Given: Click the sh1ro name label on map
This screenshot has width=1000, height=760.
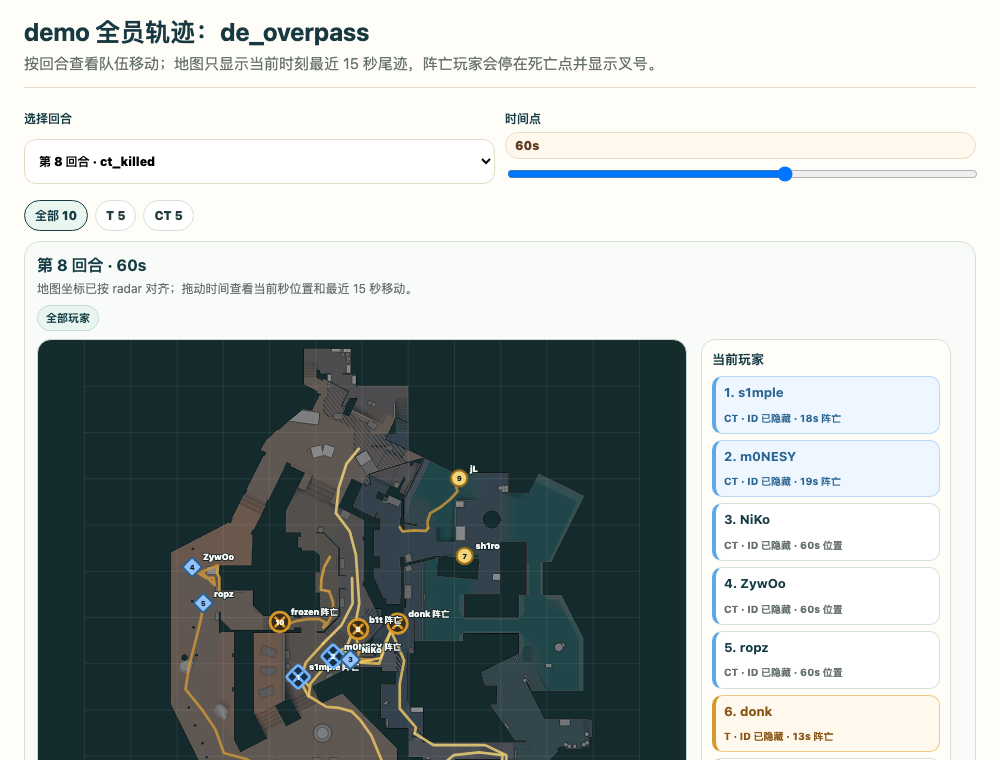Looking at the screenshot, I should pyautogui.click(x=487, y=546).
